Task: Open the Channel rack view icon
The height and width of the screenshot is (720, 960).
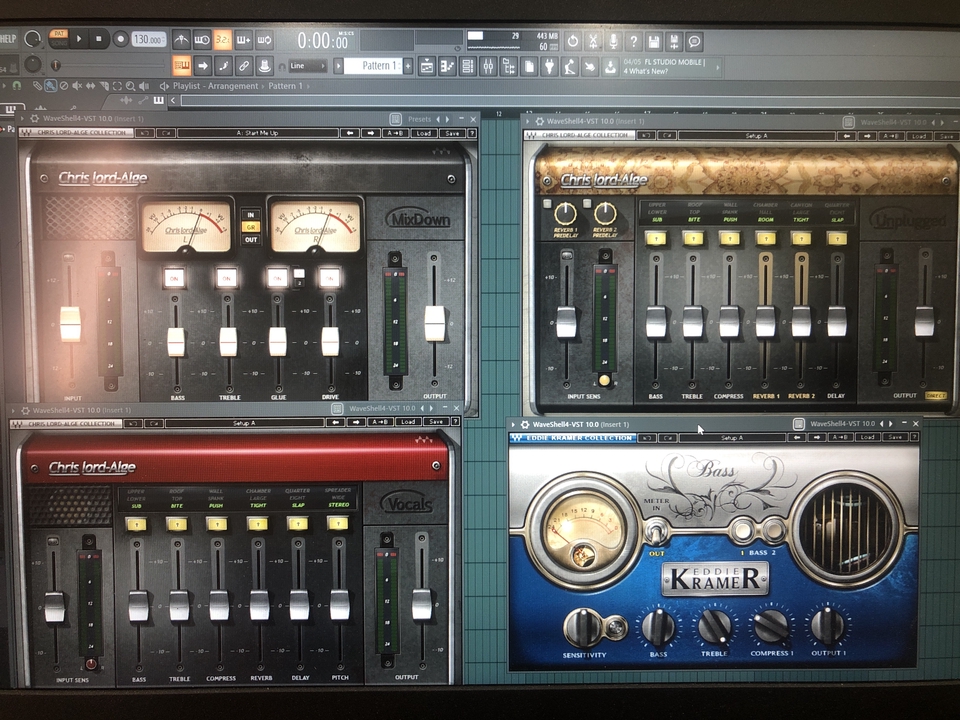Action: [x=468, y=66]
